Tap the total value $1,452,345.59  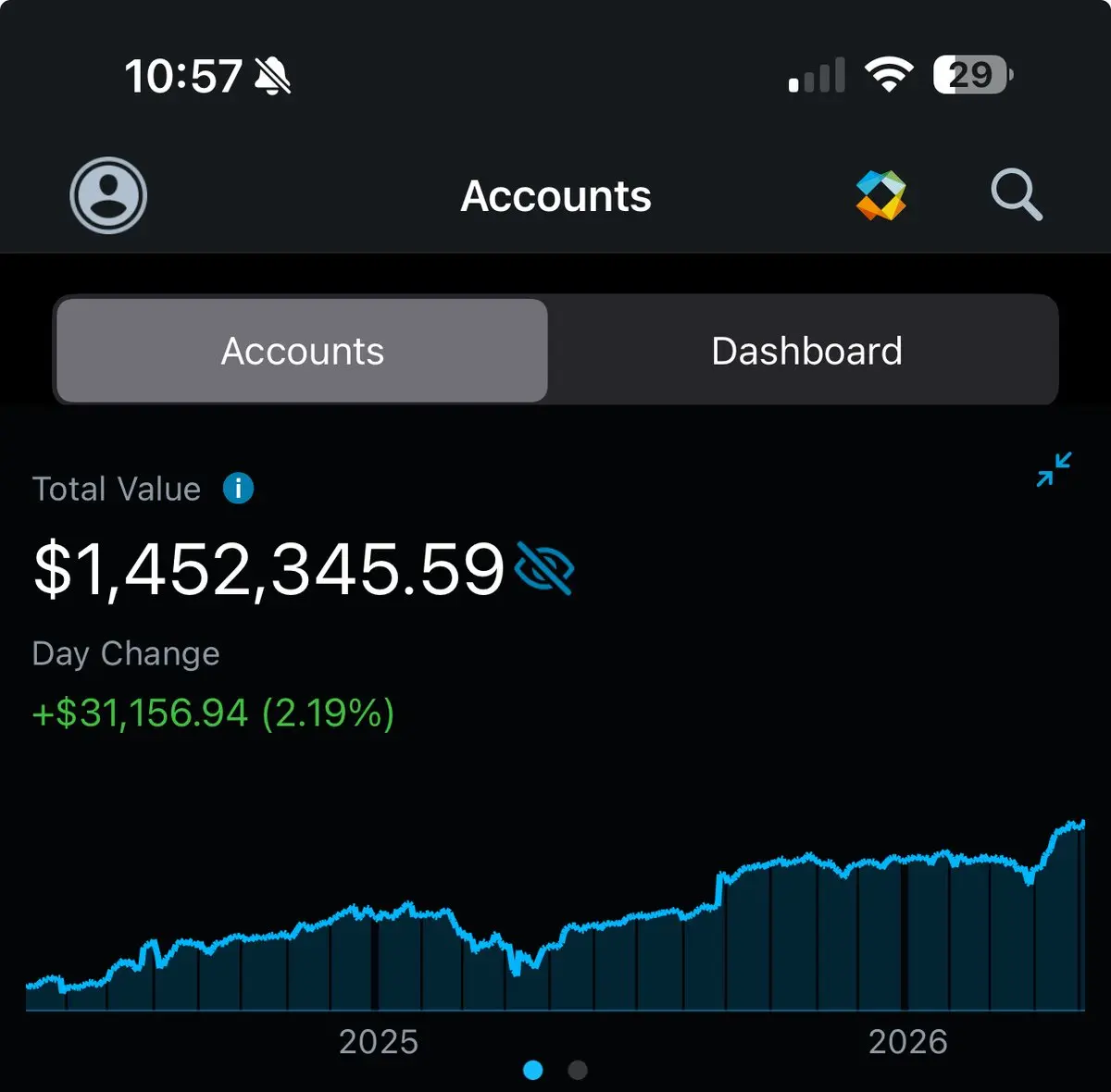tap(268, 569)
